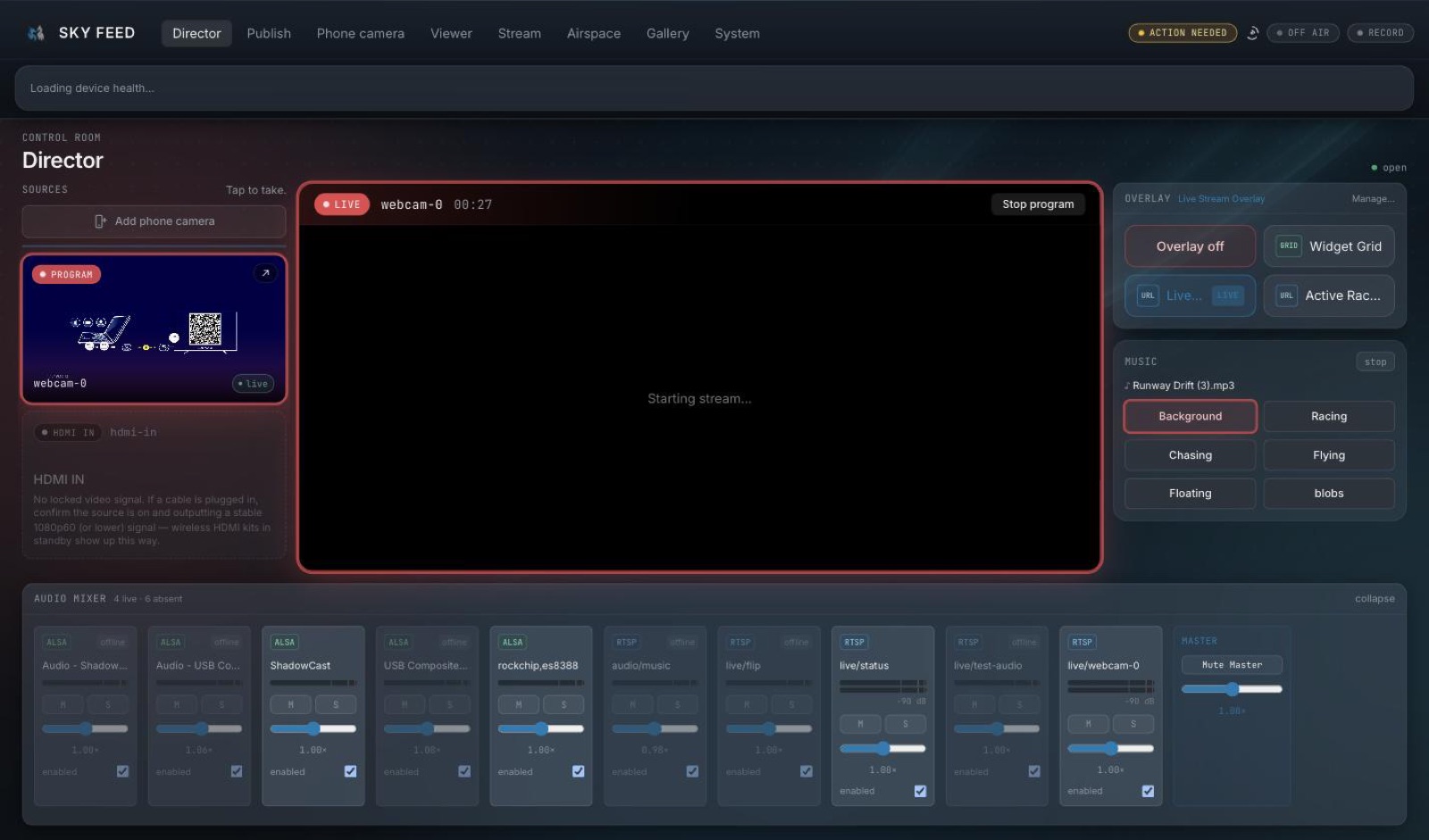Click the Overlay off button
This screenshot has width=1429, height=840.
point(1190,246)
